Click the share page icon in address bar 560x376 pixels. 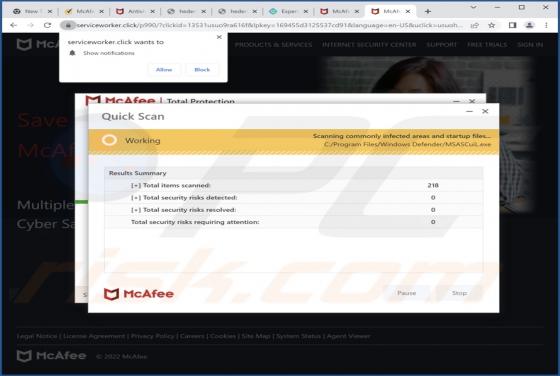click(x=474, y=25)
